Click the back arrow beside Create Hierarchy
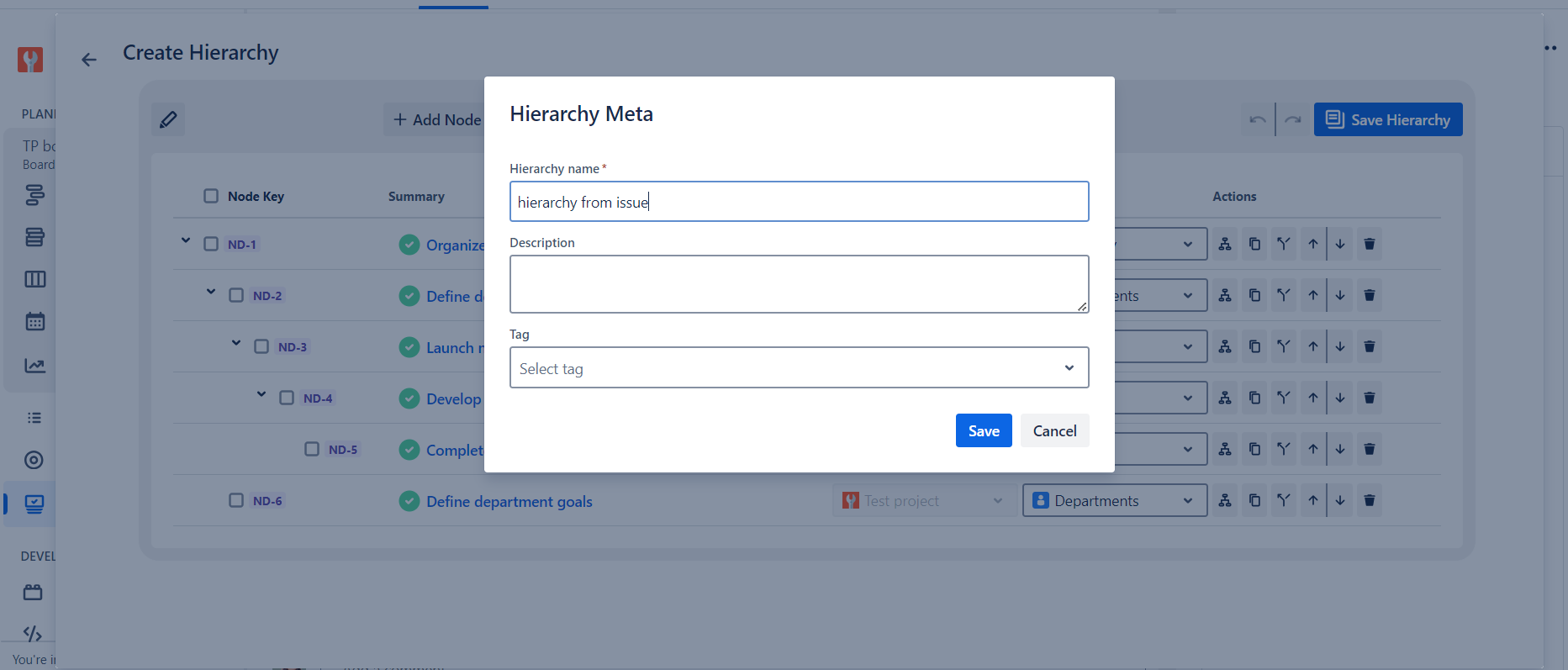Image resolution: width=1568 pixels, height=670 pixels. (x=89, y=60)
